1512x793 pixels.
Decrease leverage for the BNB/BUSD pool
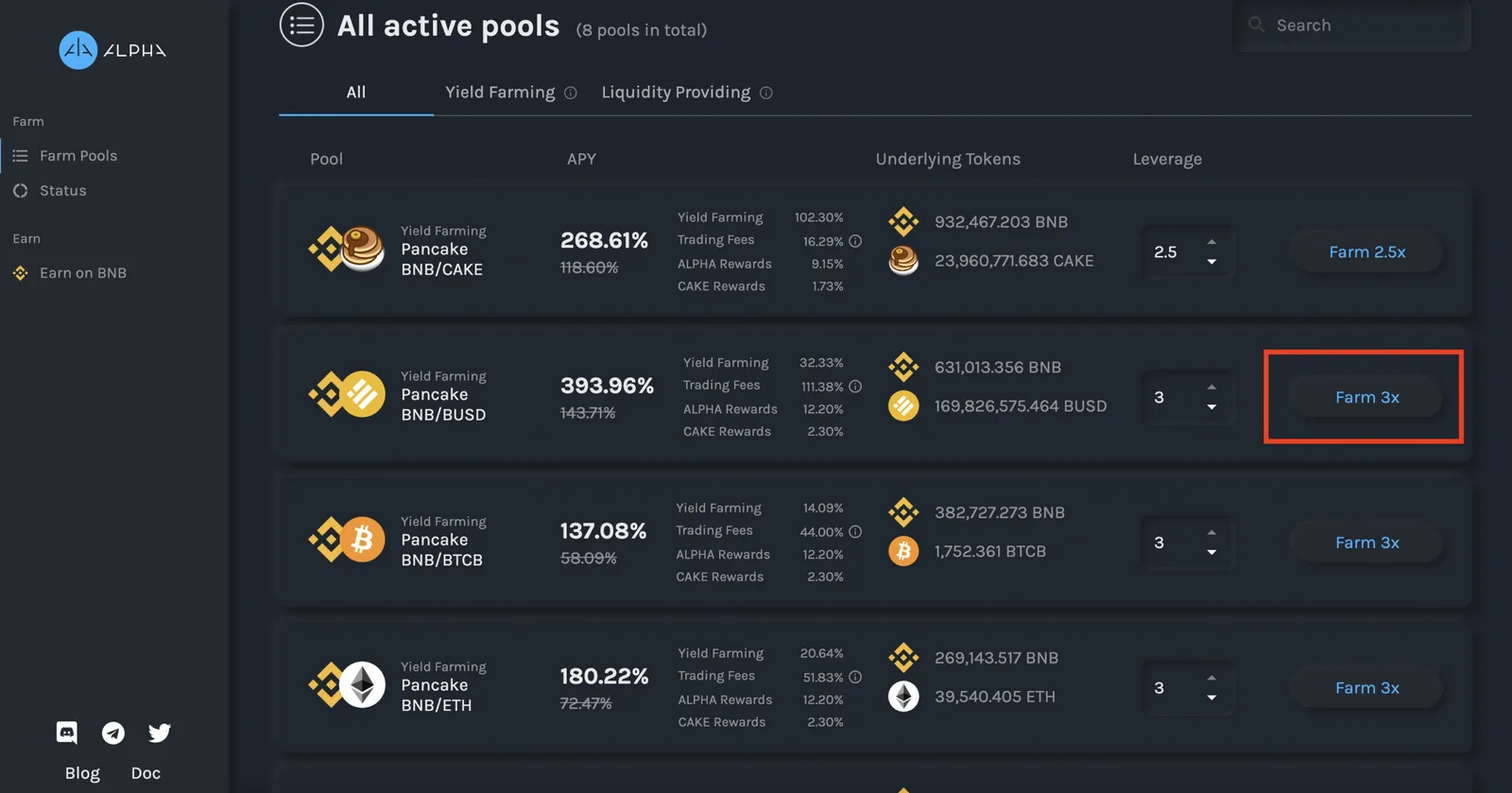pyautogui.click(x=1211, y=407)
